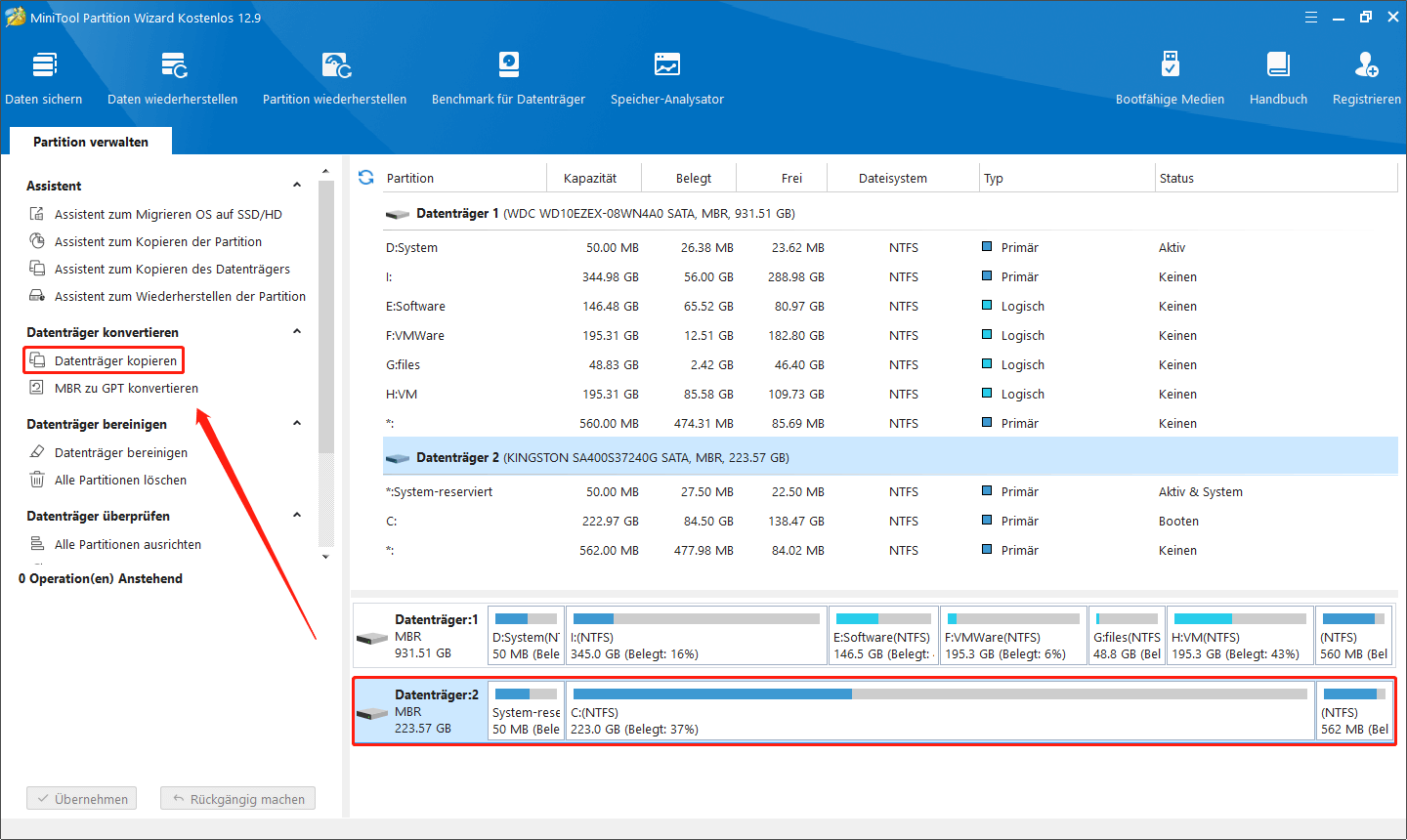This screenshot has height=840, width=1407.
Task: Click the MBR zu GPT konvertieren icon
Action: point(37,388)
